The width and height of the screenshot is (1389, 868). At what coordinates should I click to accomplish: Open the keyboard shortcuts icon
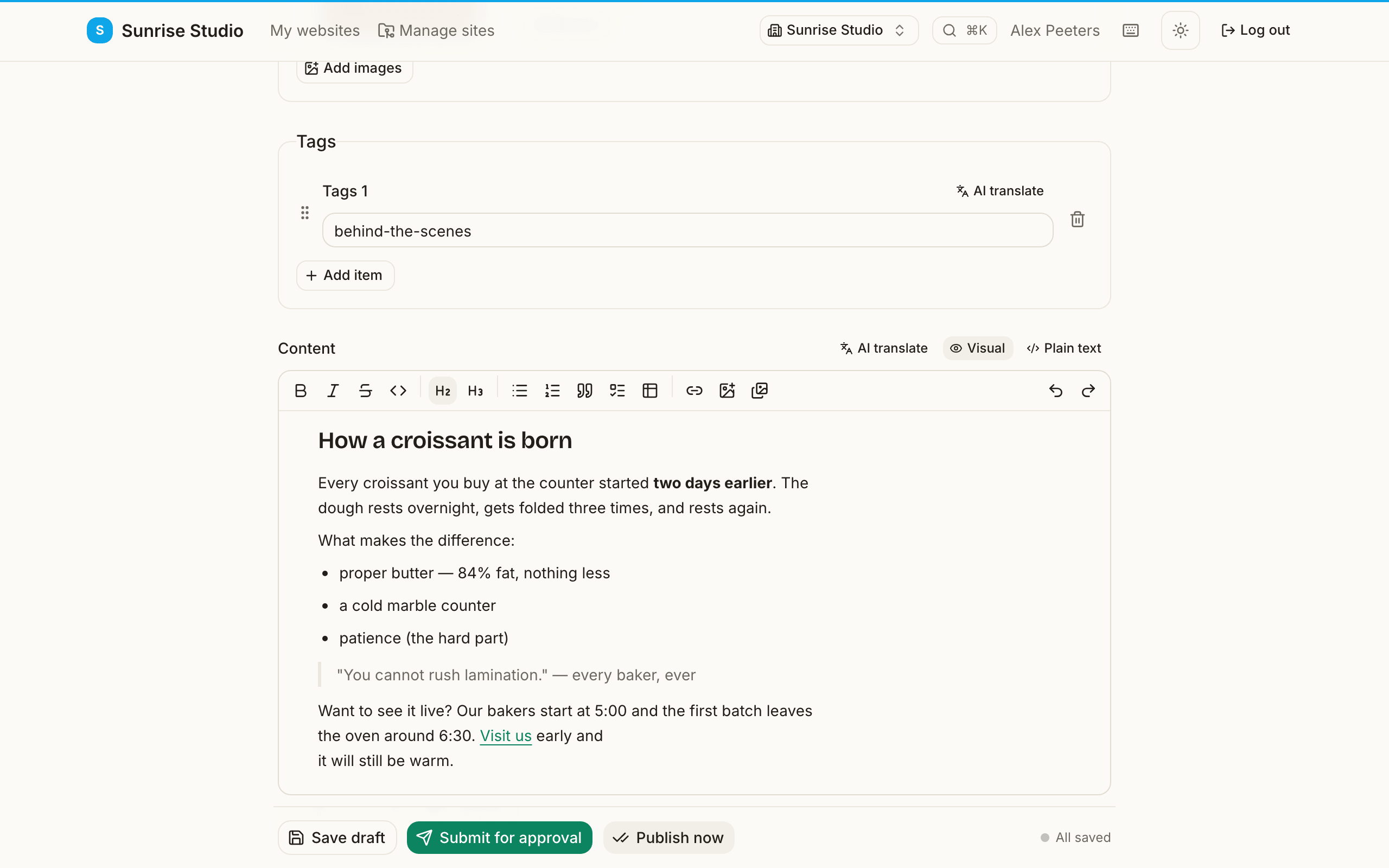click(1130, 30)
